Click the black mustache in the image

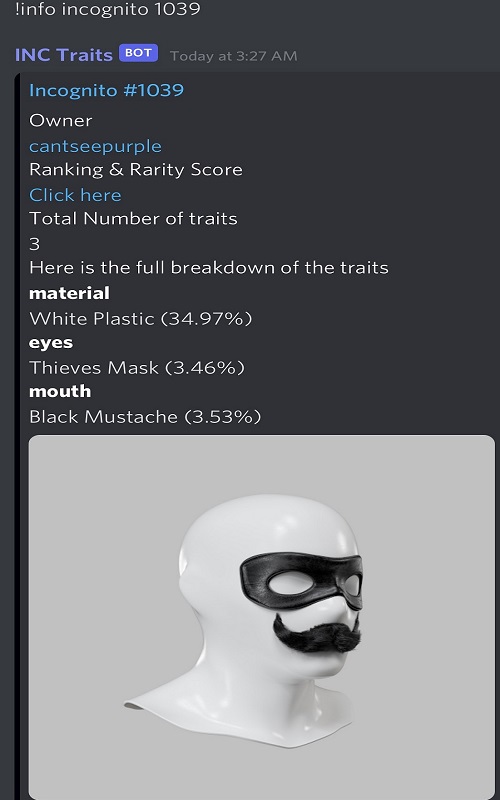point(317,634)
